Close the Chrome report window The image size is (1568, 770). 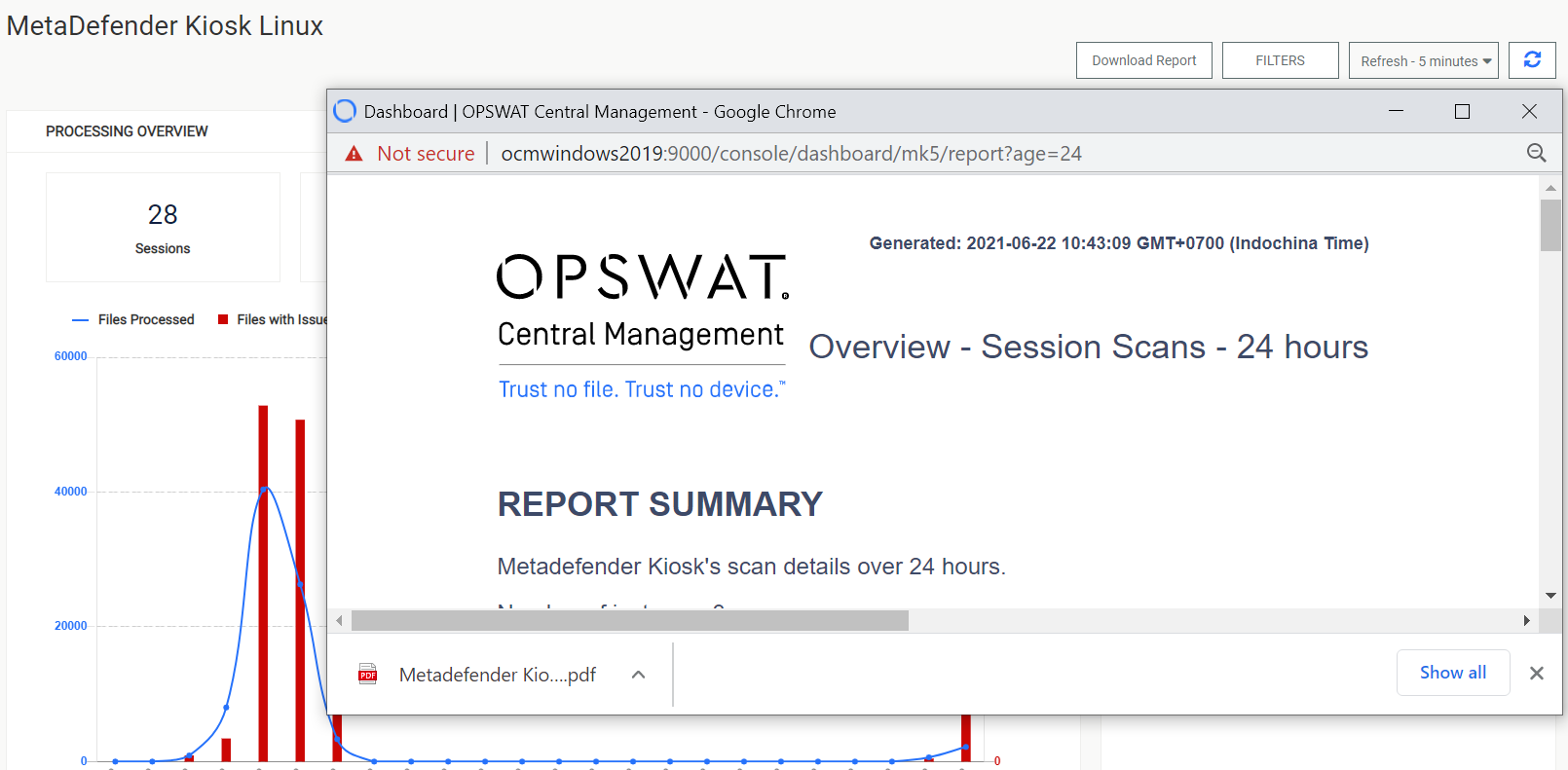click(x=1529, y=111)
